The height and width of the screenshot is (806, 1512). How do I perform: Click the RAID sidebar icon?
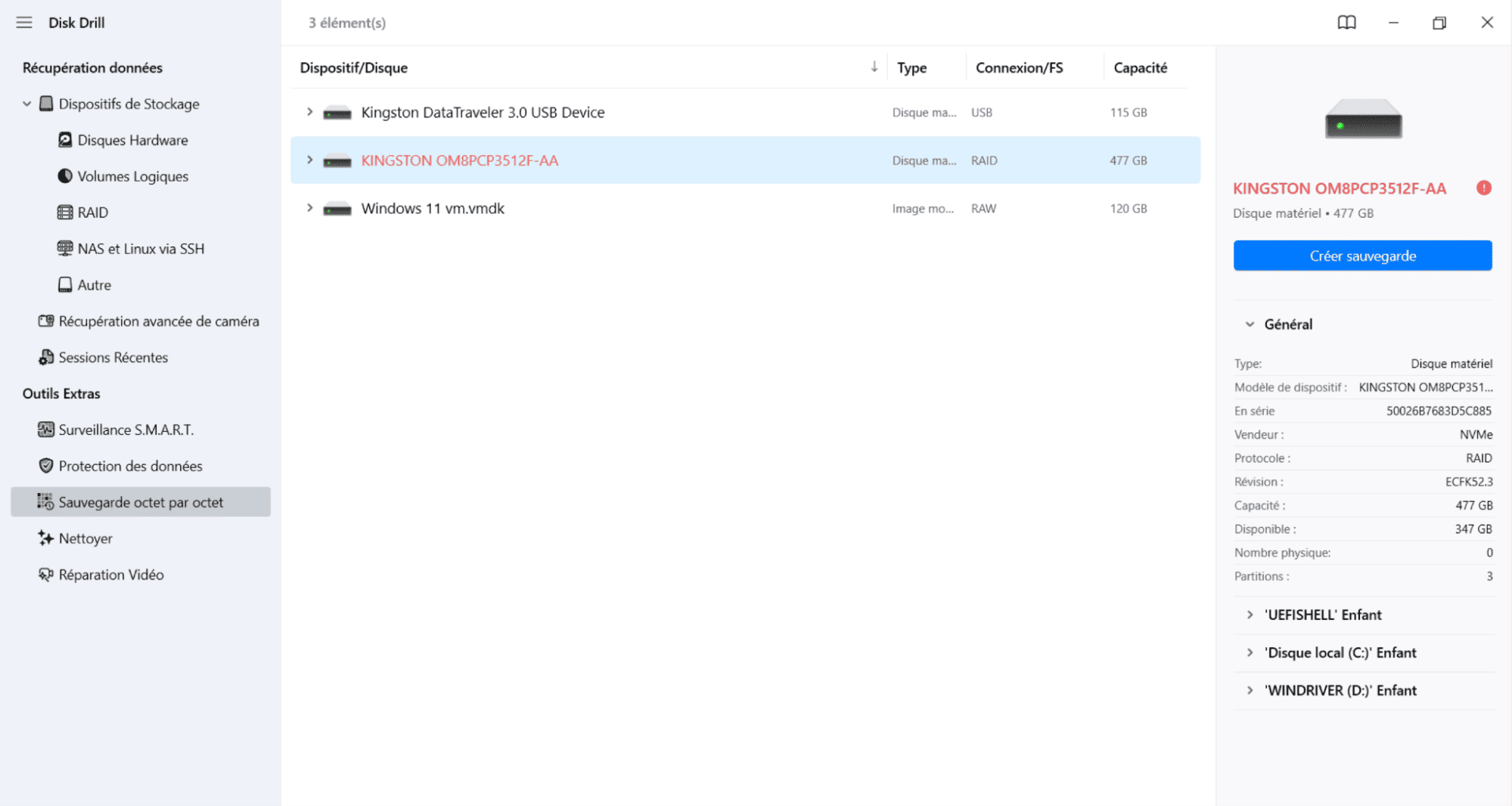click(65, 212)
